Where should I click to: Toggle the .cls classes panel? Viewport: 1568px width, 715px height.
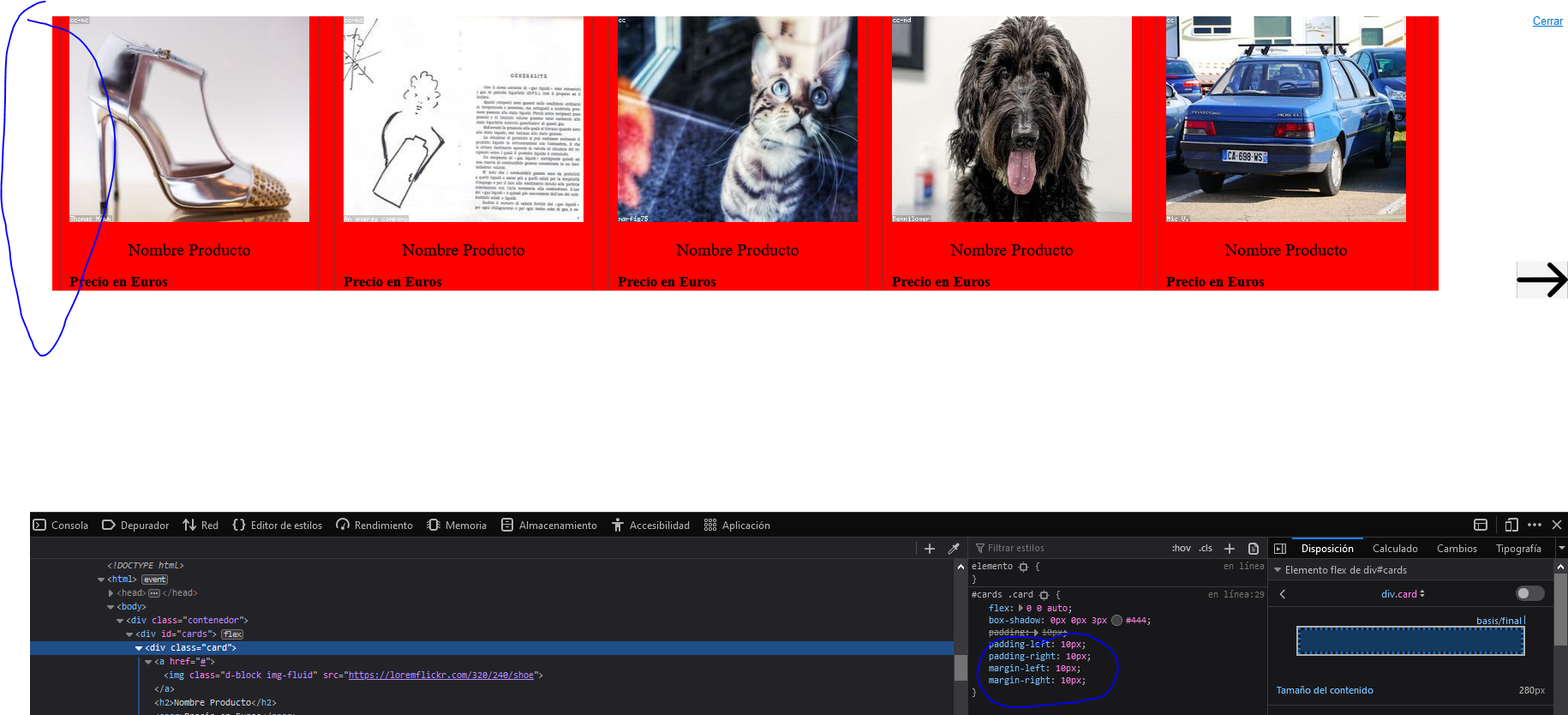click(x=1206, y=548)
